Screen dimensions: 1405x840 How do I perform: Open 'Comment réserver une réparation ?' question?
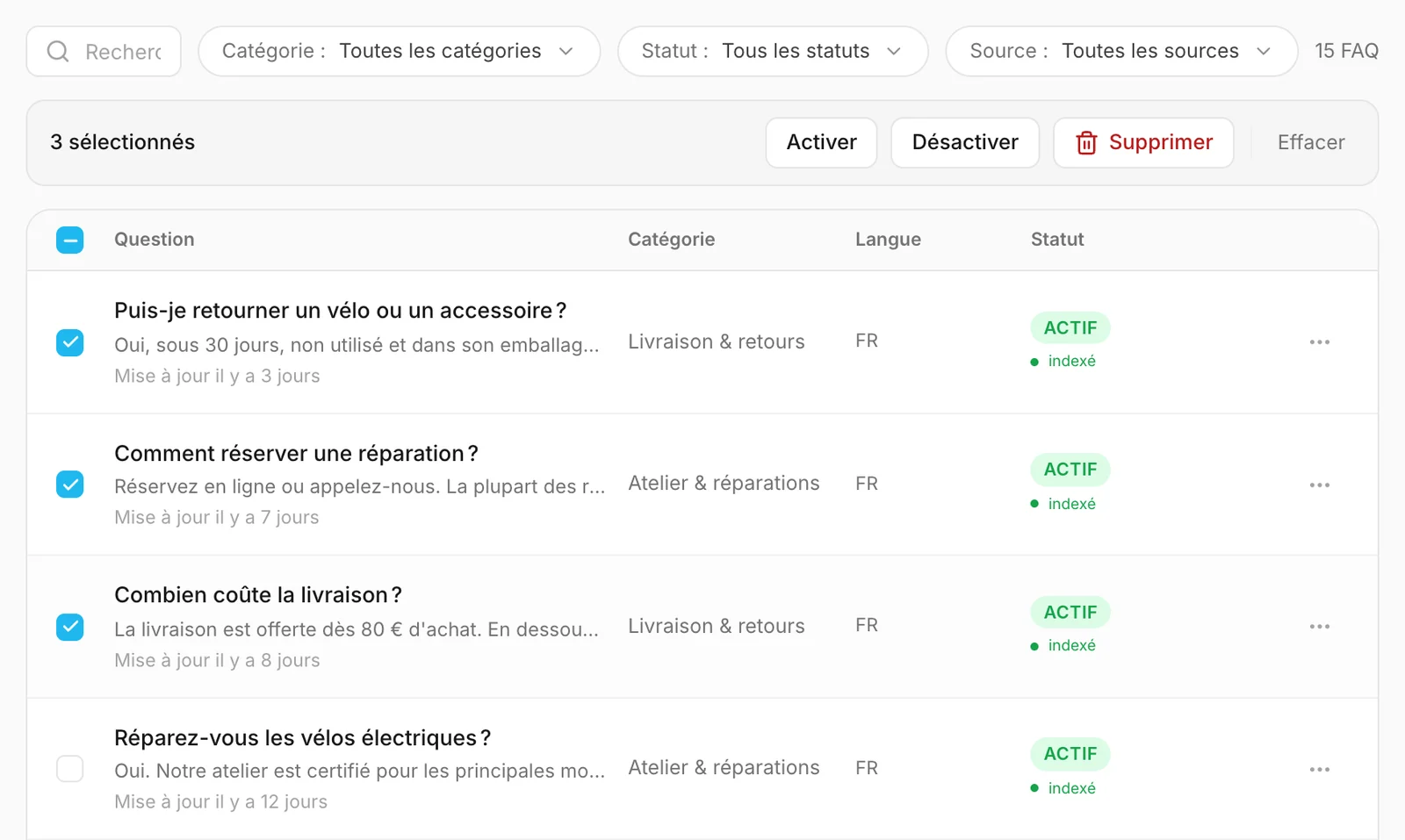(296, 454)
